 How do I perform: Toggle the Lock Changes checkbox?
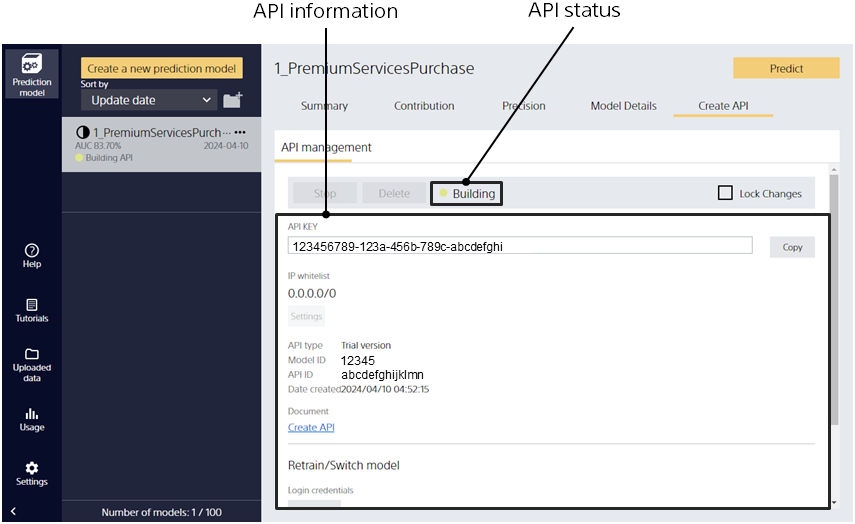725,193
